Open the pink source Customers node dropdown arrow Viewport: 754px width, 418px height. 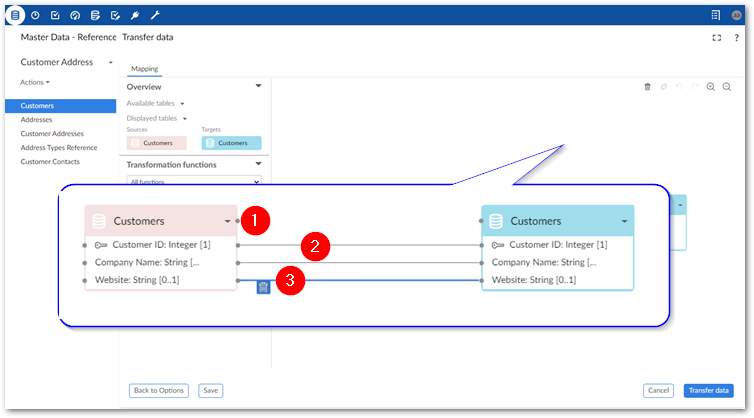[x=227, y=221]
